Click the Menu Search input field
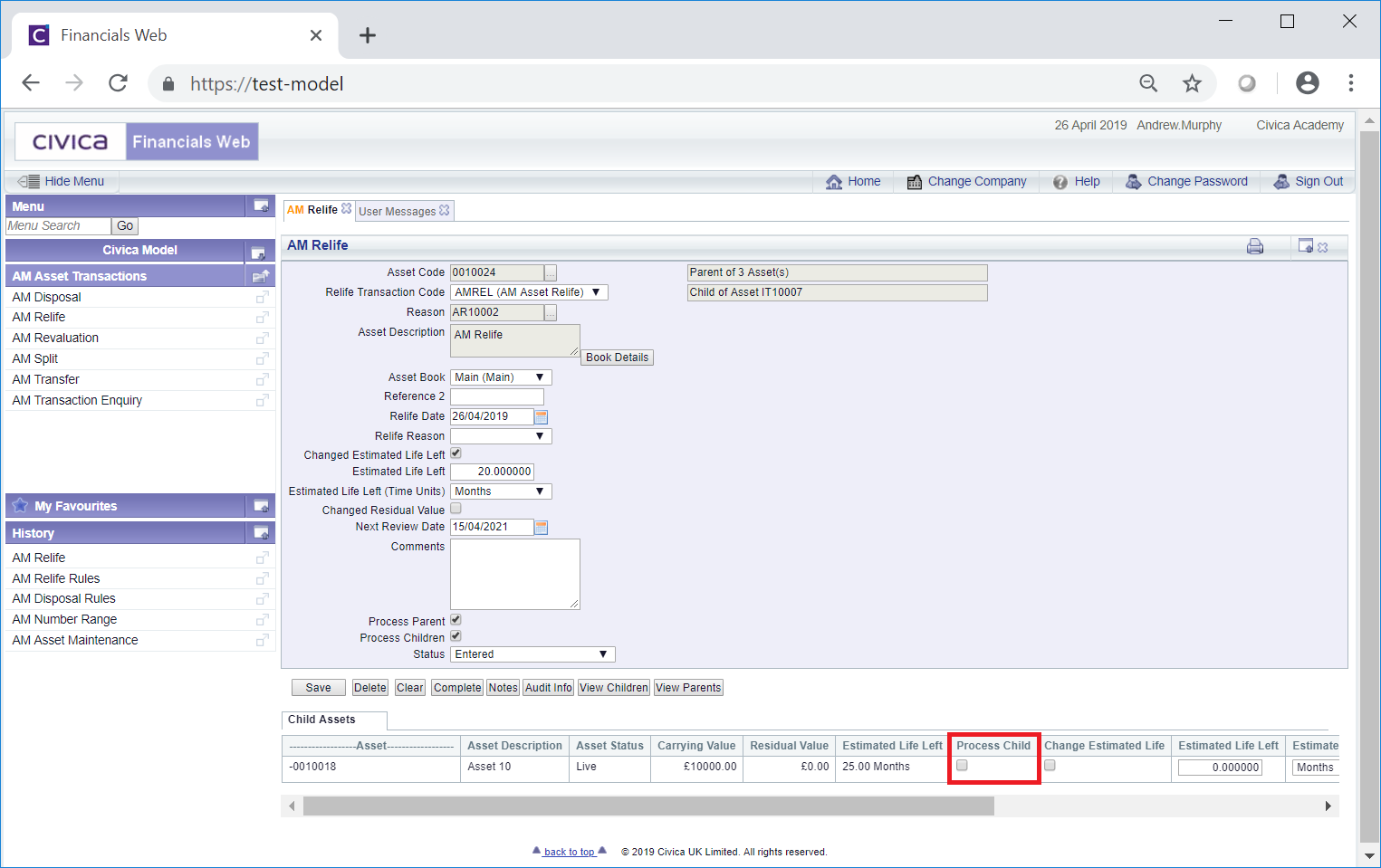 coord(58,226)
